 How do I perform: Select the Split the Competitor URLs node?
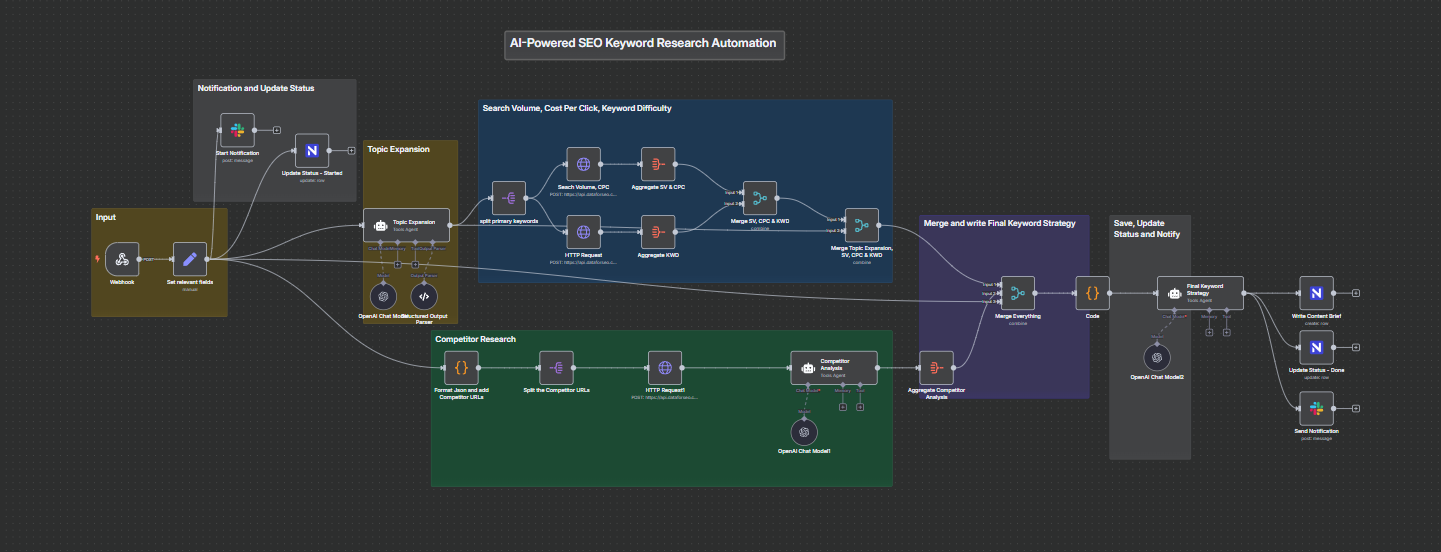pyautogui.click(x=556, y=367)
